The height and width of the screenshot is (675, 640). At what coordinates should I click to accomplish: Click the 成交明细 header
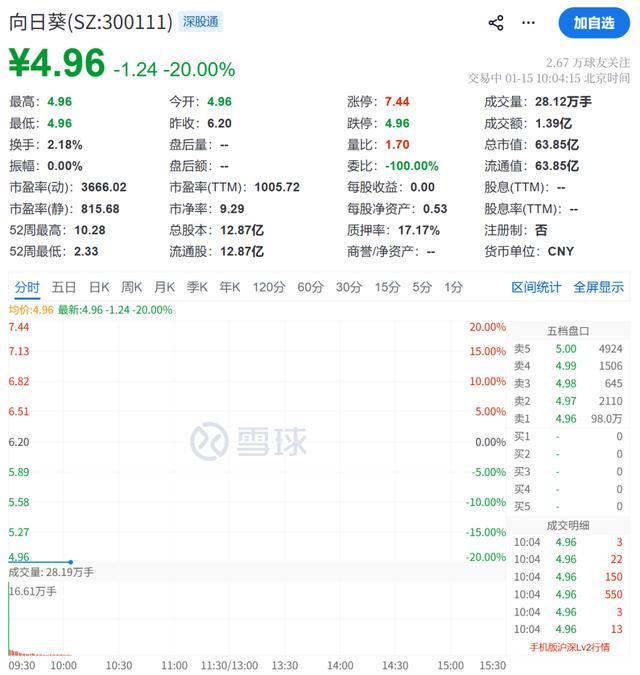[x=568, y=525]
